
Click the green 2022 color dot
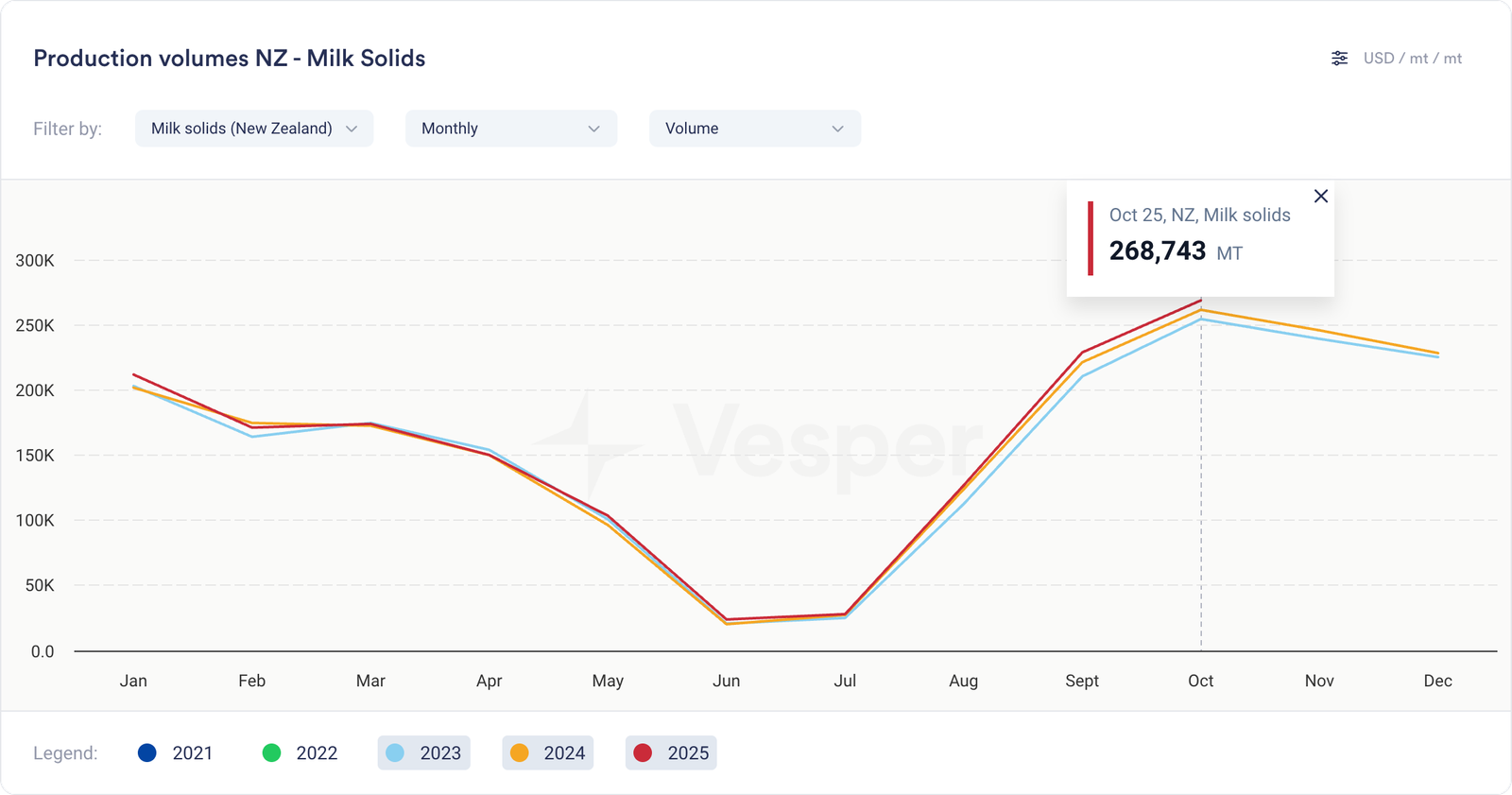point(271,753)
